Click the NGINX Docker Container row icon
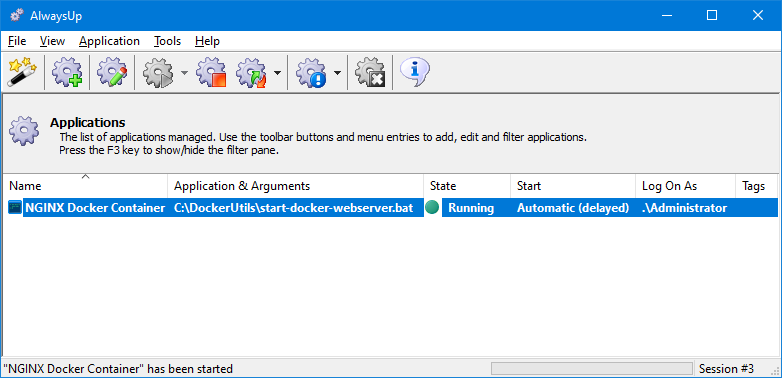This screenshot has height=378, width=782. pos(15,208)
